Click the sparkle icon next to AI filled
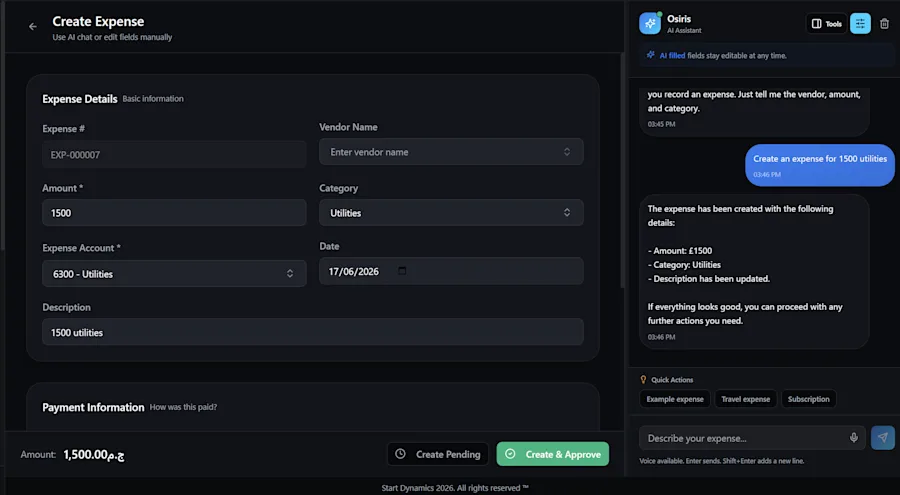Screen dimensions: 900x495 (650, 55)
